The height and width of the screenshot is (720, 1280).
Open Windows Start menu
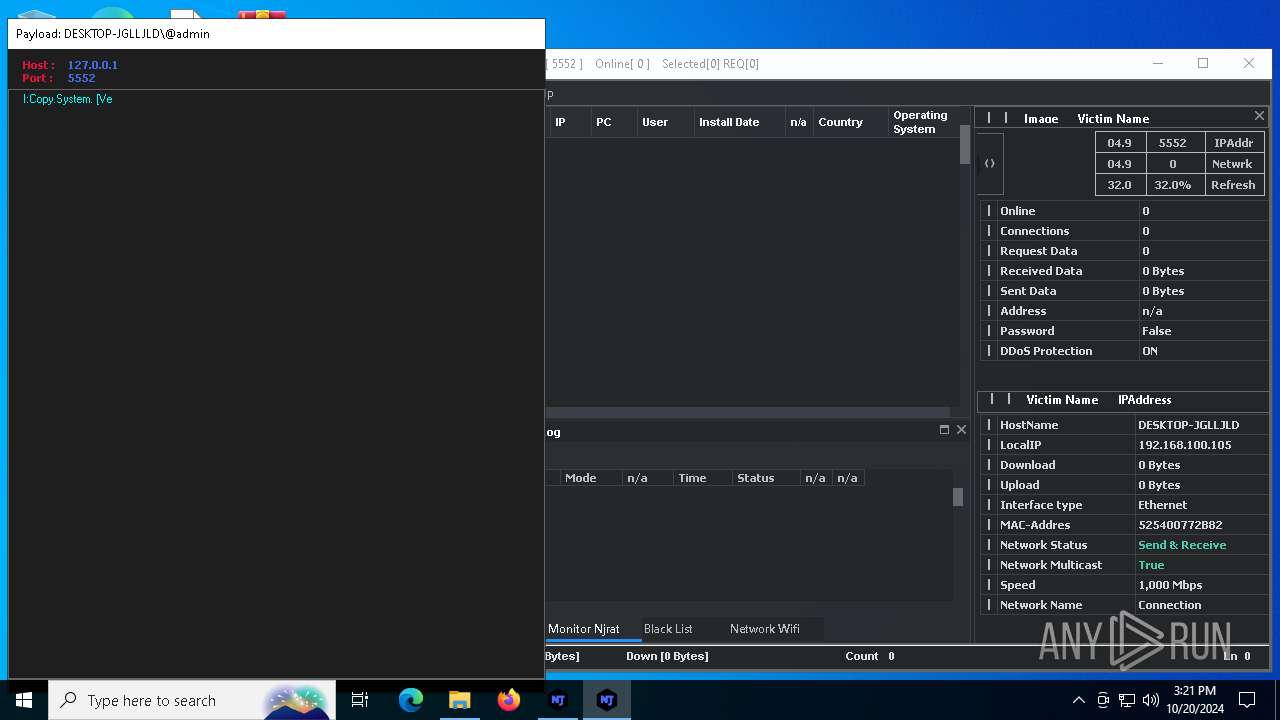(x=24, y=700)
